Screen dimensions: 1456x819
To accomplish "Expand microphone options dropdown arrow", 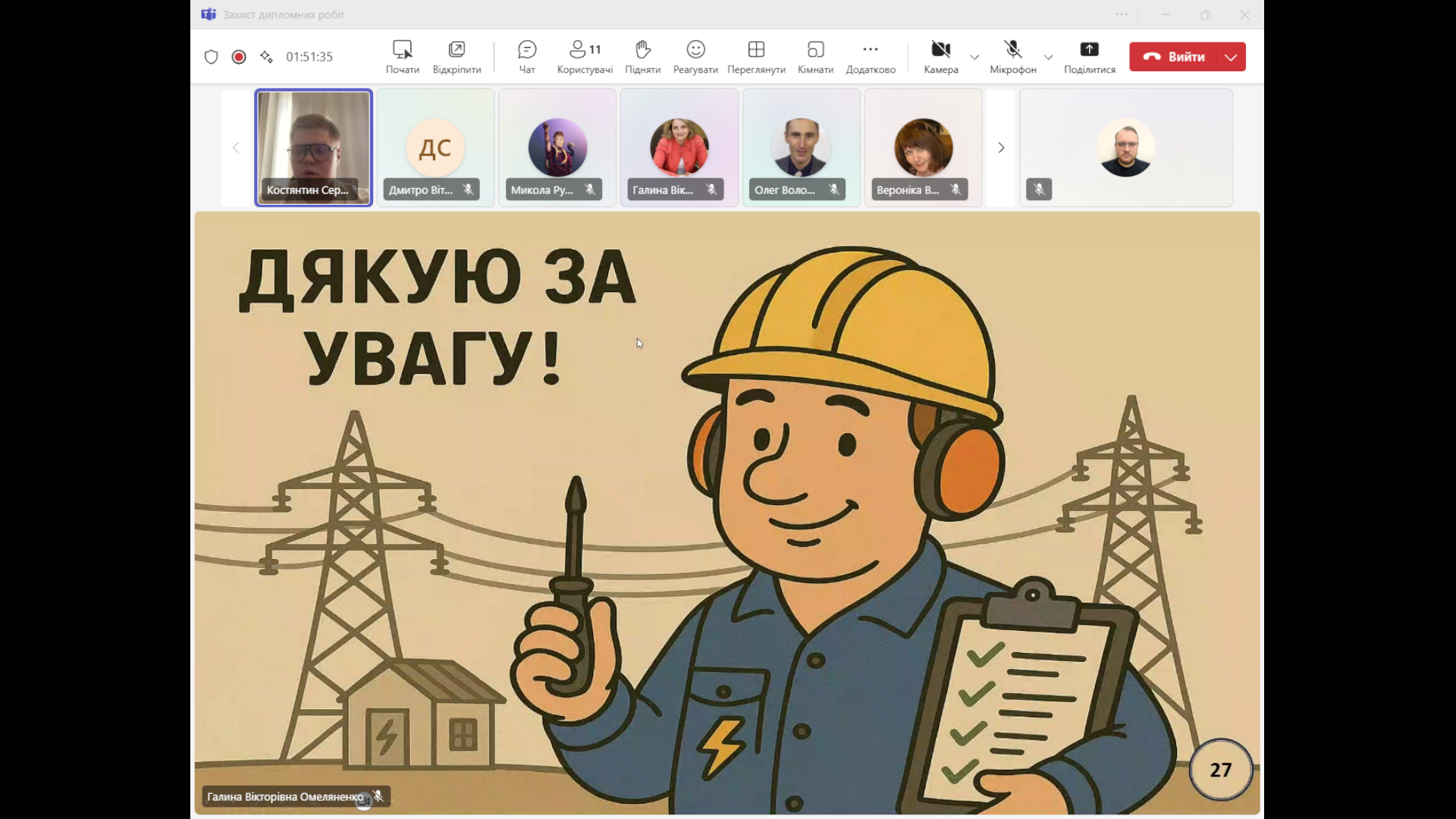I will [1048, 57].
